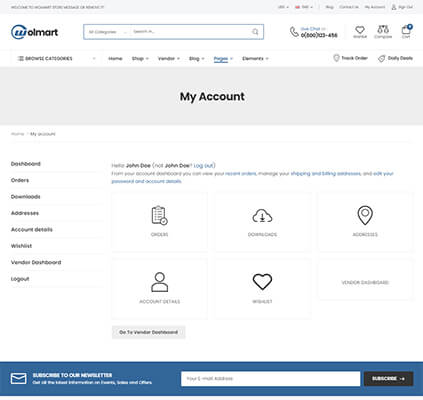Click Go To Vendor Dashboard button
This screenshot has width=423, height=400.
tap(148, 332)
